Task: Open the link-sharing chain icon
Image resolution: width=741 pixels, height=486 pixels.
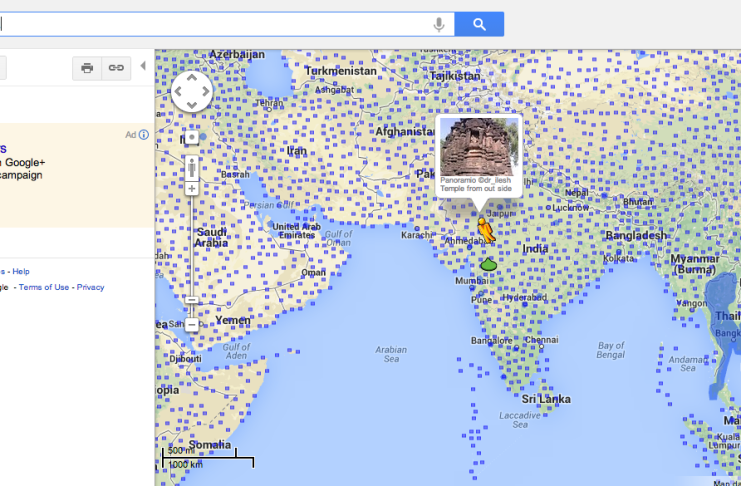Action: (x=117, y=67)
